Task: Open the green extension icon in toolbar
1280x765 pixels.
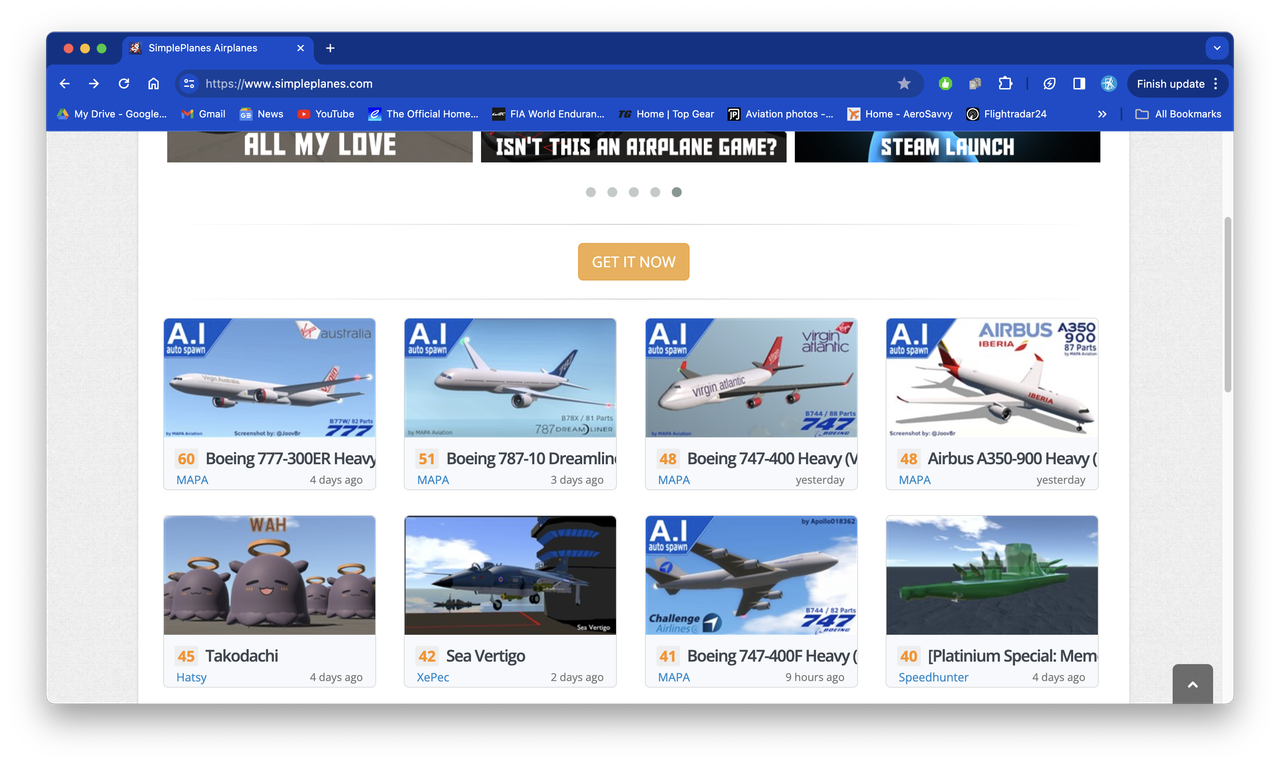Action: [945, 84]
